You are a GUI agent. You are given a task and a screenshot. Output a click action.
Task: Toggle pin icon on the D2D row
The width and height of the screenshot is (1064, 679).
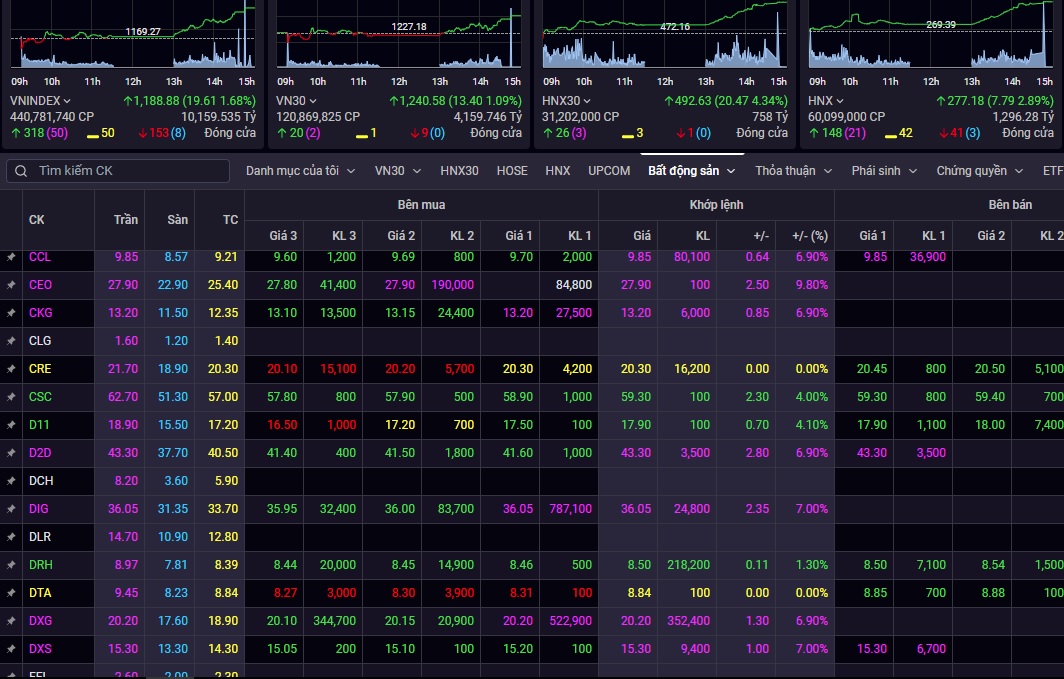coord(11,453)
